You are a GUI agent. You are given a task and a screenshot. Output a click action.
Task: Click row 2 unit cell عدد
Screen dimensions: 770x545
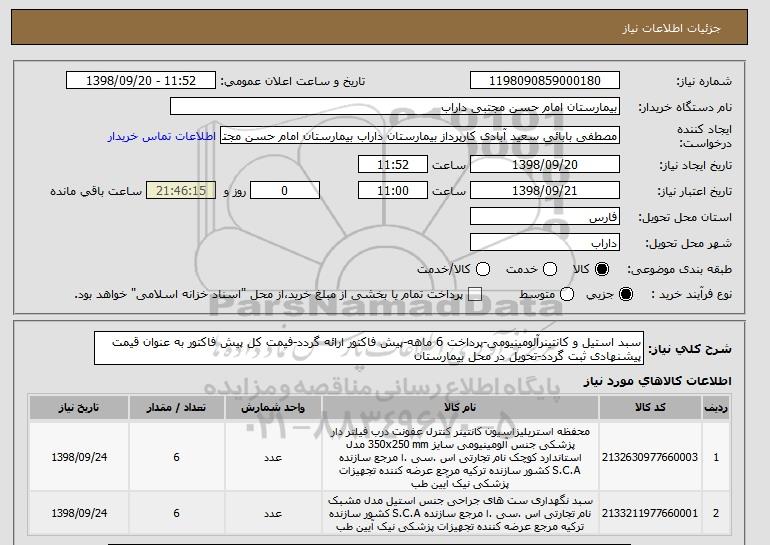pos(273,513)
